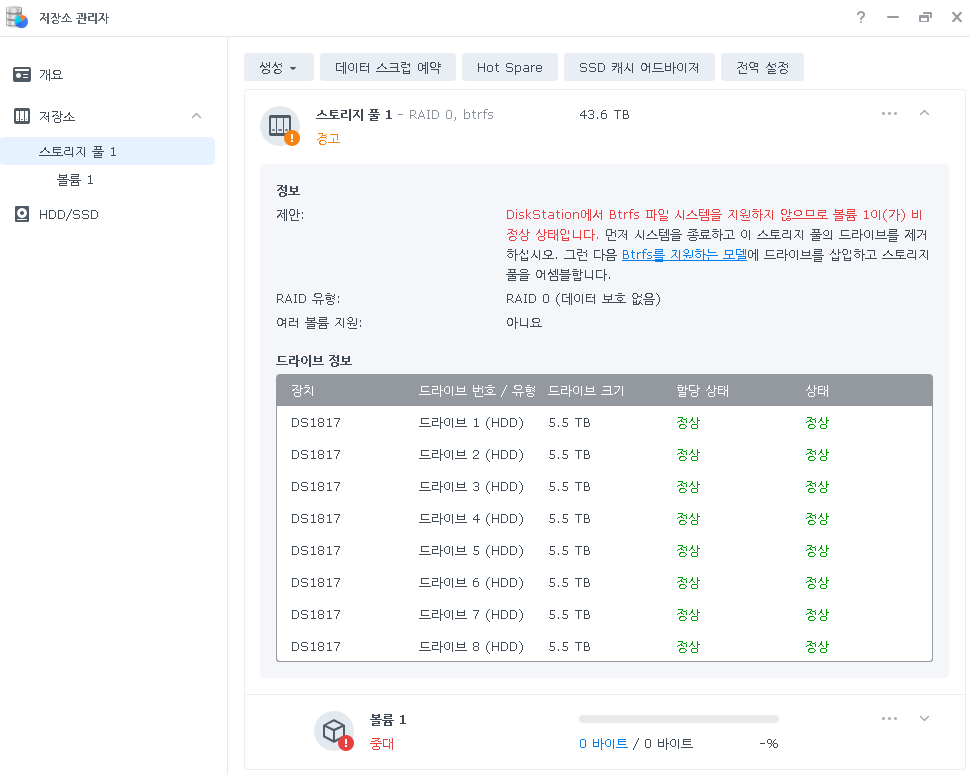Click the 드라이브 번호 / 유형 column header

477,391
